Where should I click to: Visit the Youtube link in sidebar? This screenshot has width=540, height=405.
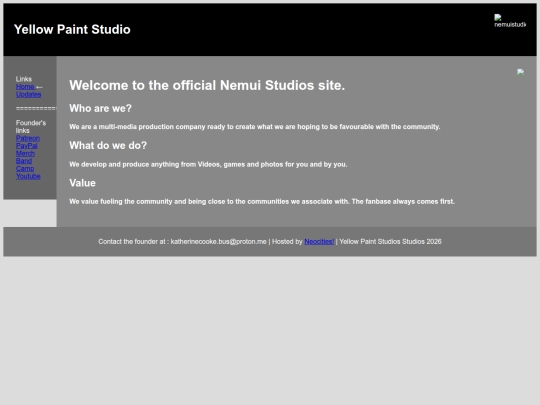[x=28, y=176]
